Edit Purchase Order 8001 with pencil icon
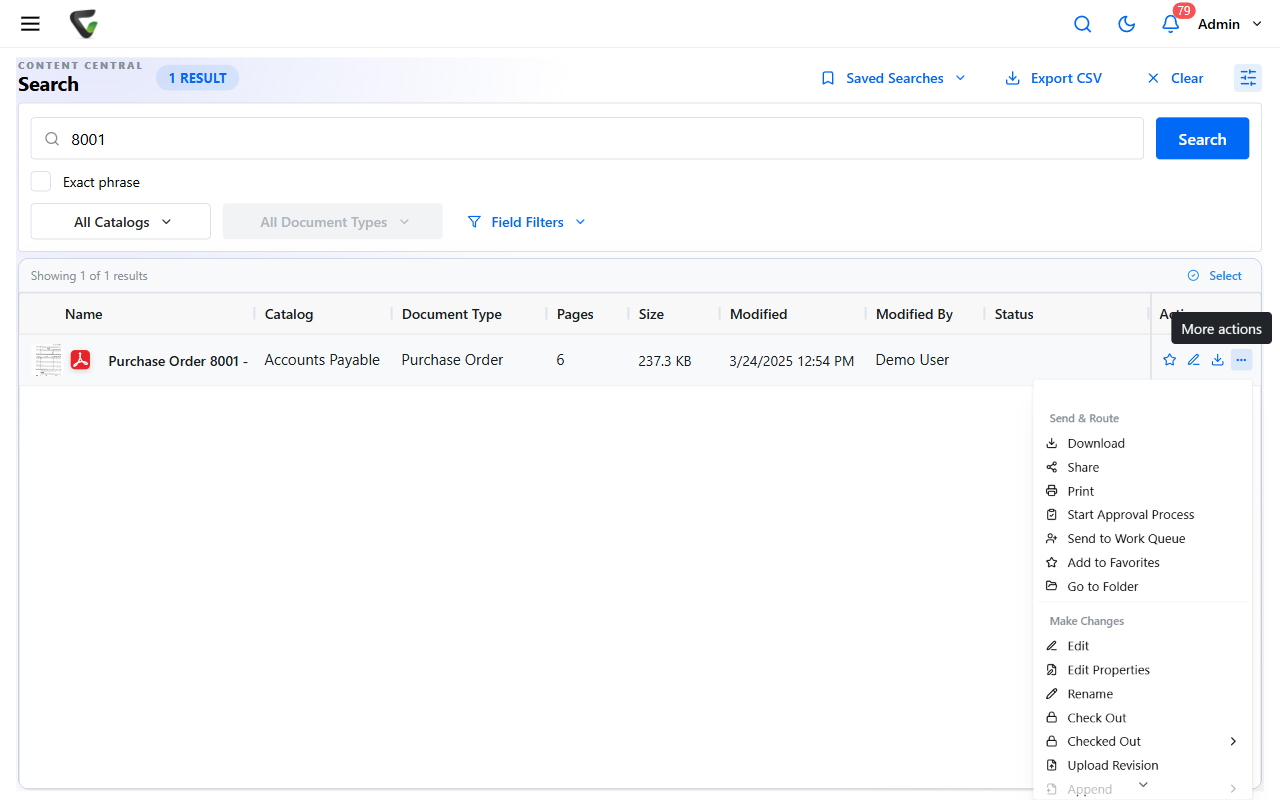This screenshot has width=1280, height=800. tap(1193, 360)
